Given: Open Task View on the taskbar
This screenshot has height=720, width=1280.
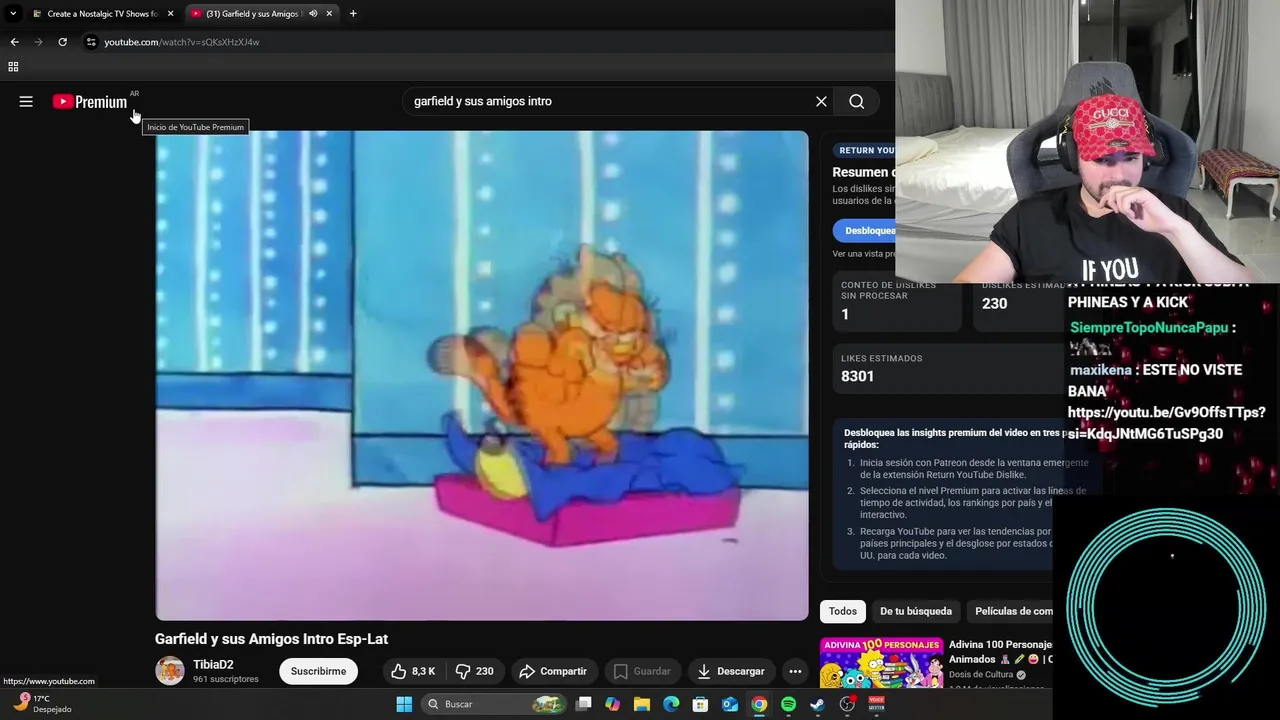Looking at the screenshot, I should 584,704.
